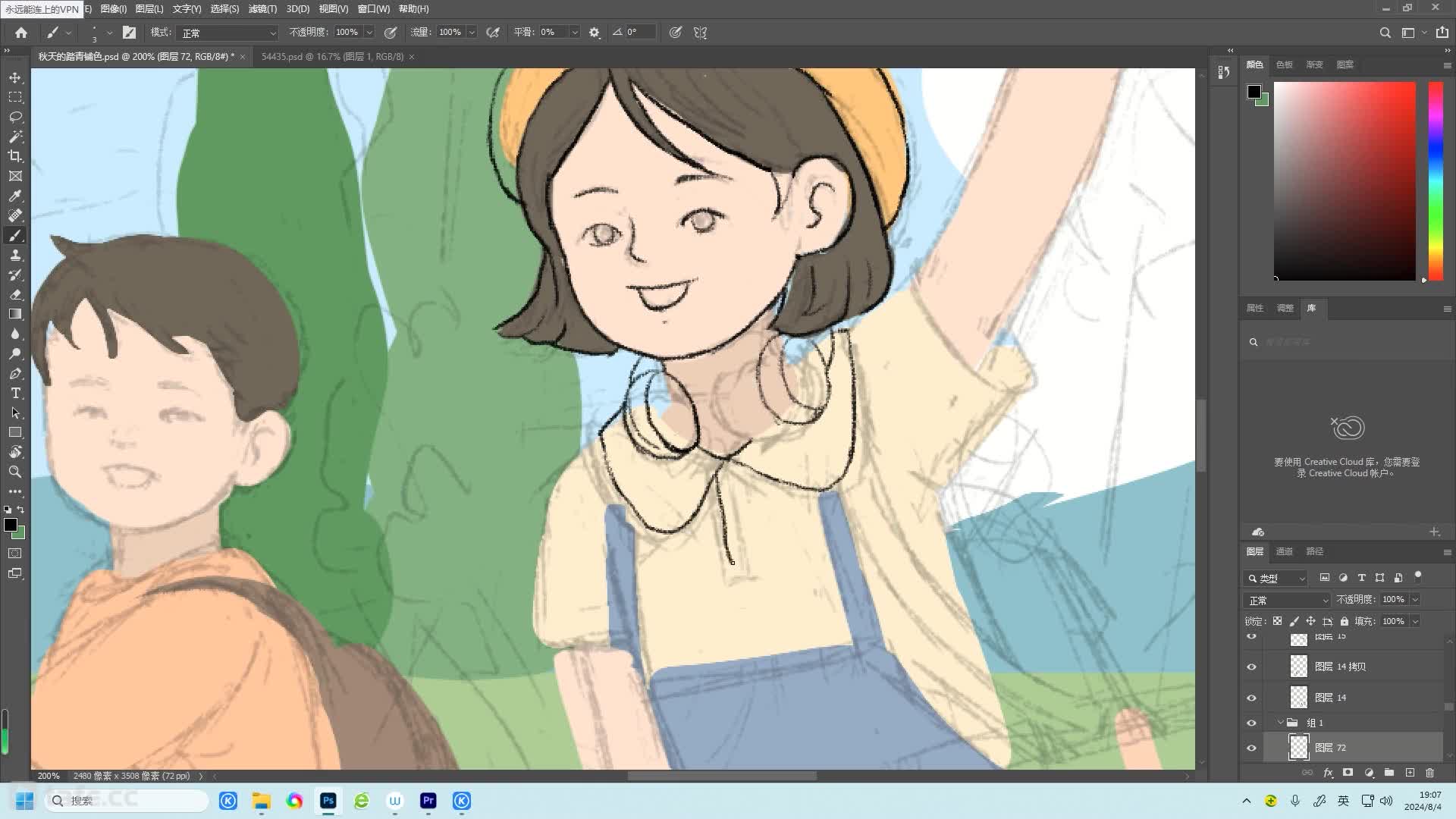
Task: Select the Pen tool
Action: tap(15, 373)
